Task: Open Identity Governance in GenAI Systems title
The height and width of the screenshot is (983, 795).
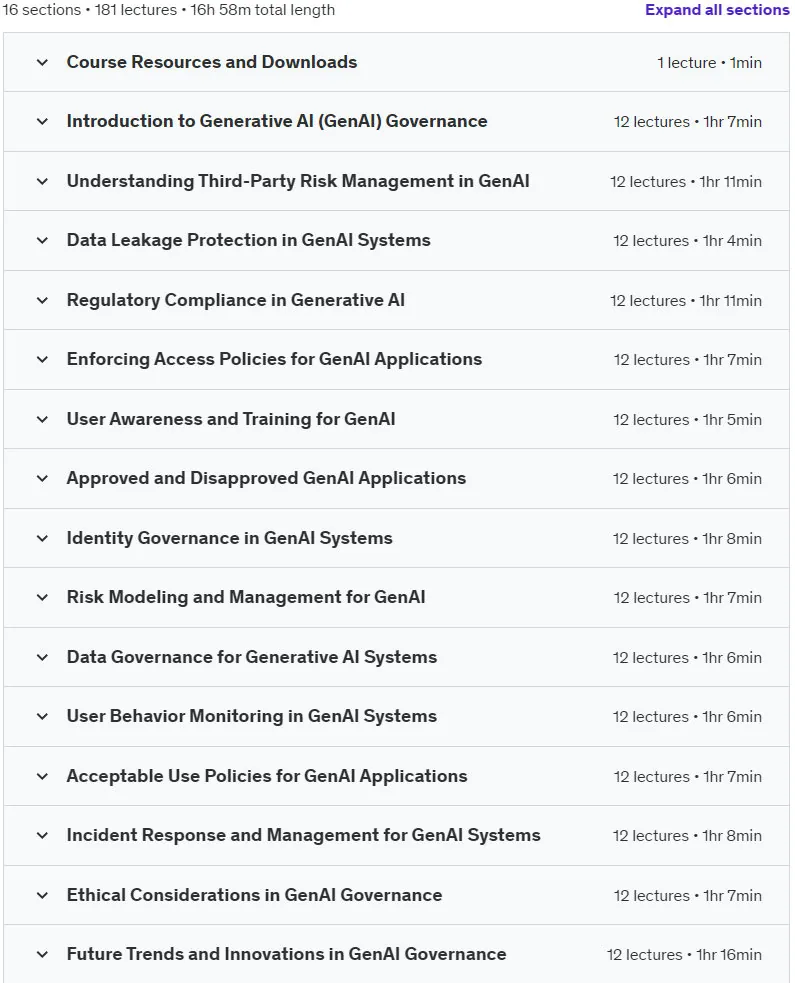Action: pyautogui.click(x=229, y=539)
